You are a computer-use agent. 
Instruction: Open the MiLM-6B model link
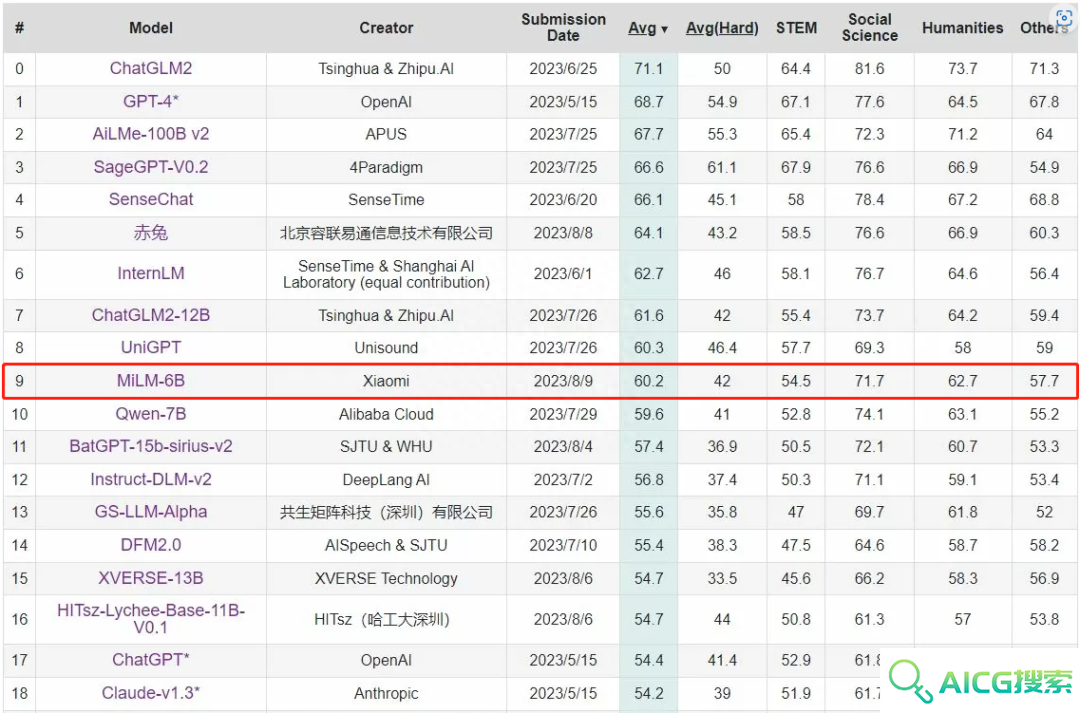pyautogui.click(x=151, y=380)
